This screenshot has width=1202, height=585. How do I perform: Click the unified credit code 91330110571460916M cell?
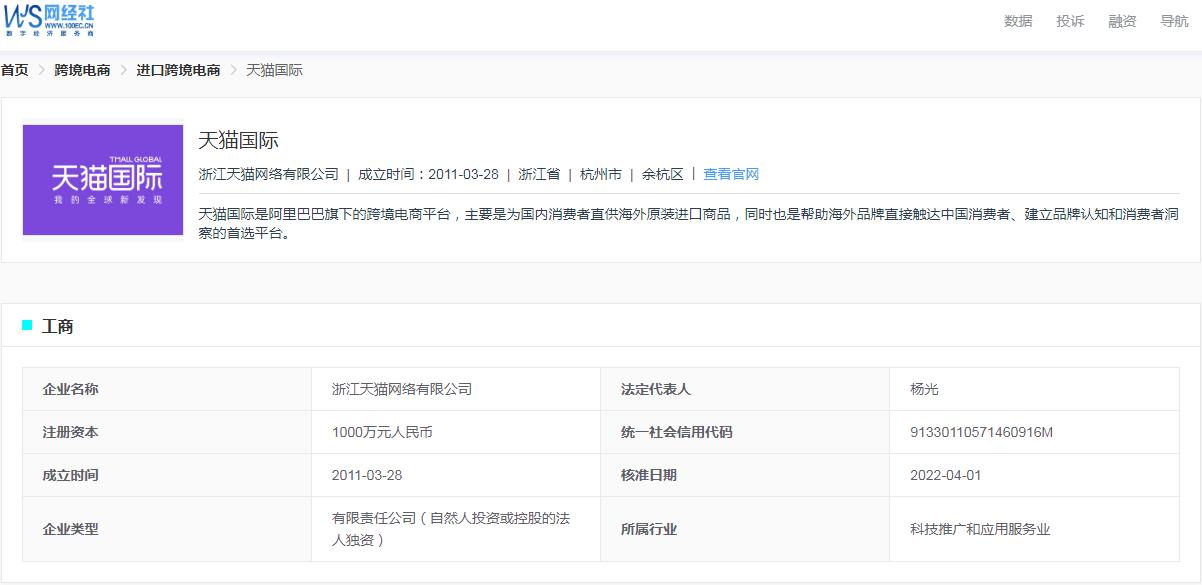tap(980, 432)
